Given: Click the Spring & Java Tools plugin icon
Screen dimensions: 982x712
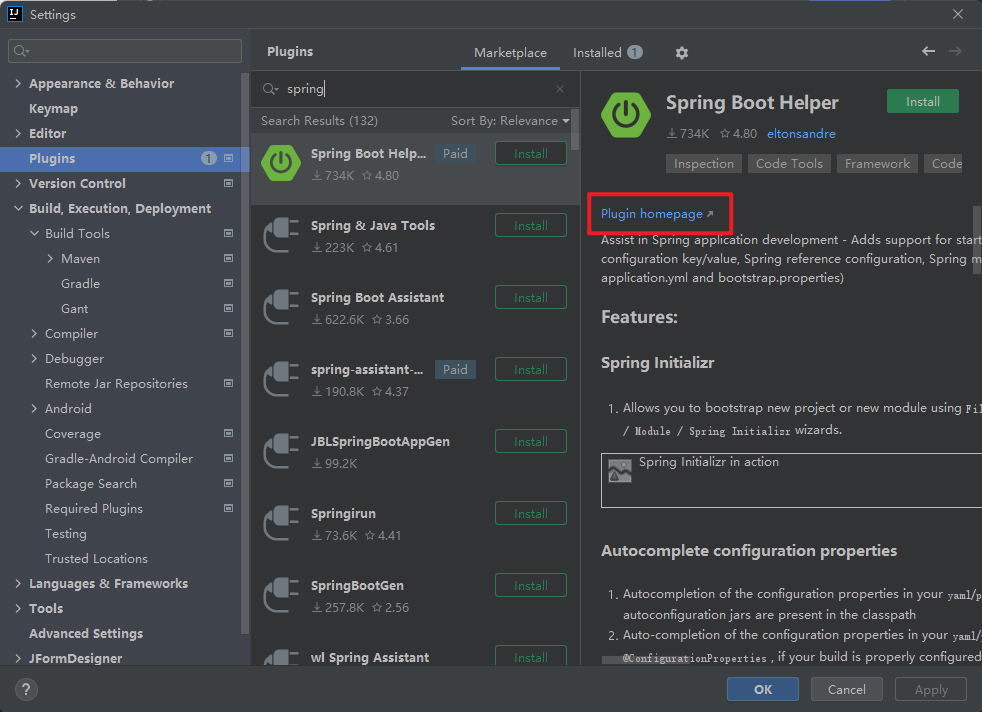Looking at the screenshot, I should 281,235.
